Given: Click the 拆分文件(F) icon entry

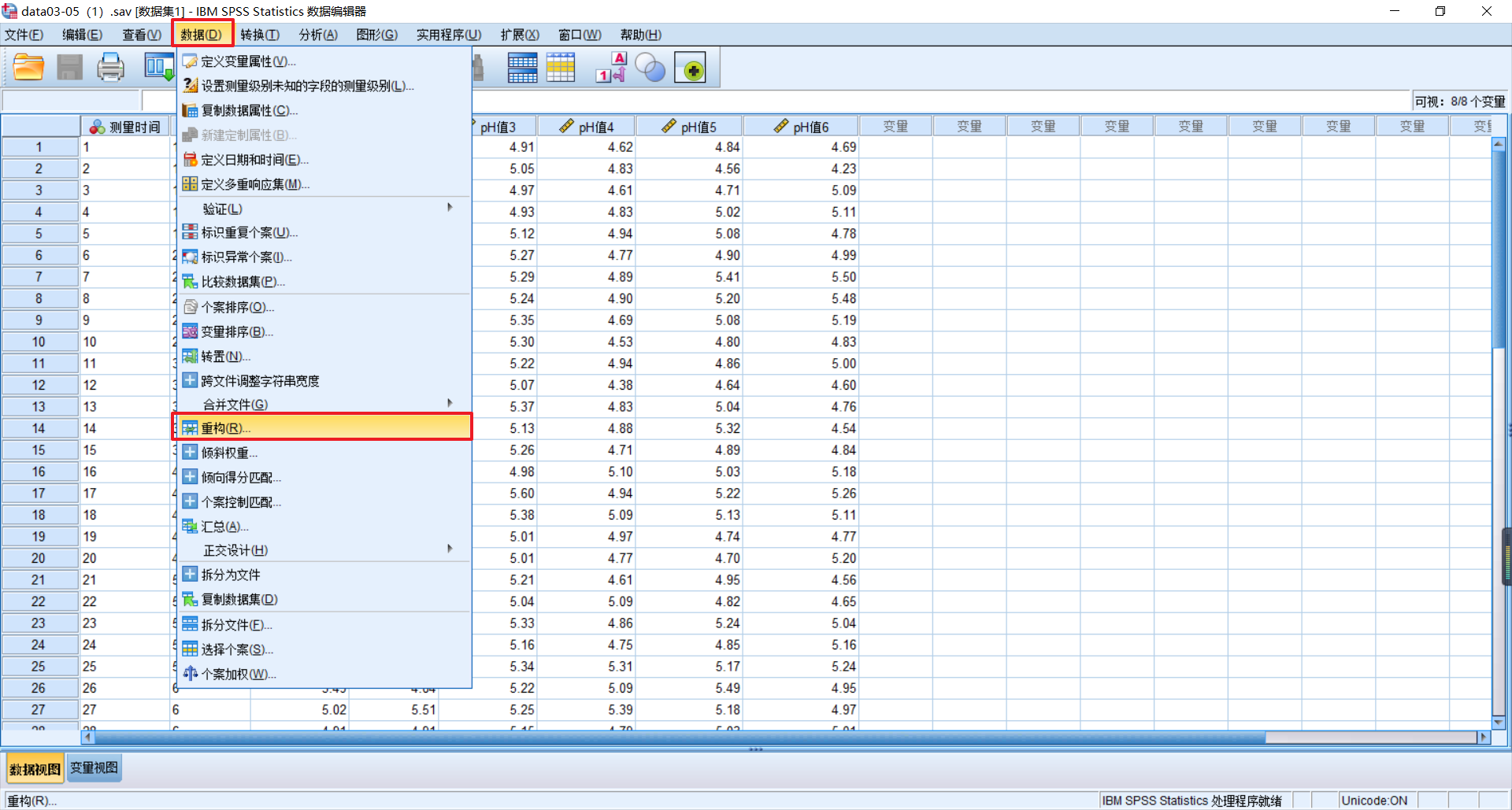Looking at the screenshot, I should point(324,624).
